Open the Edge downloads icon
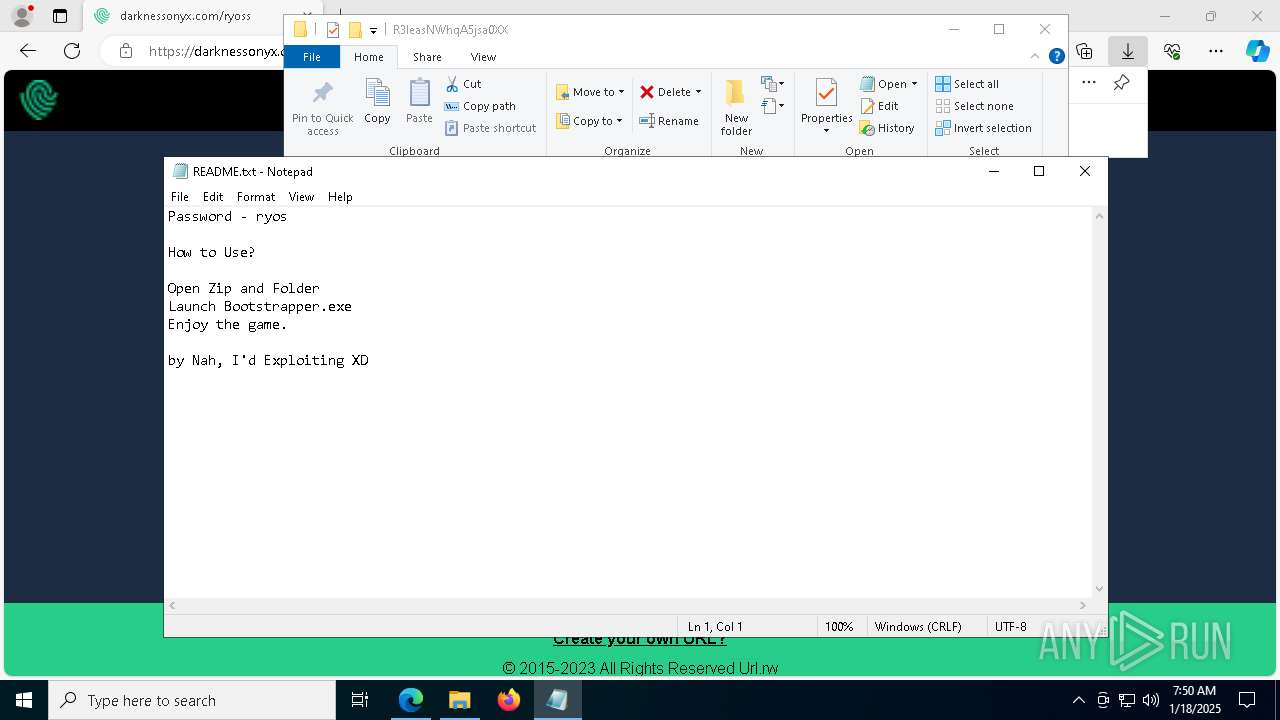Screen dimensions: 1280x720 1127,51
